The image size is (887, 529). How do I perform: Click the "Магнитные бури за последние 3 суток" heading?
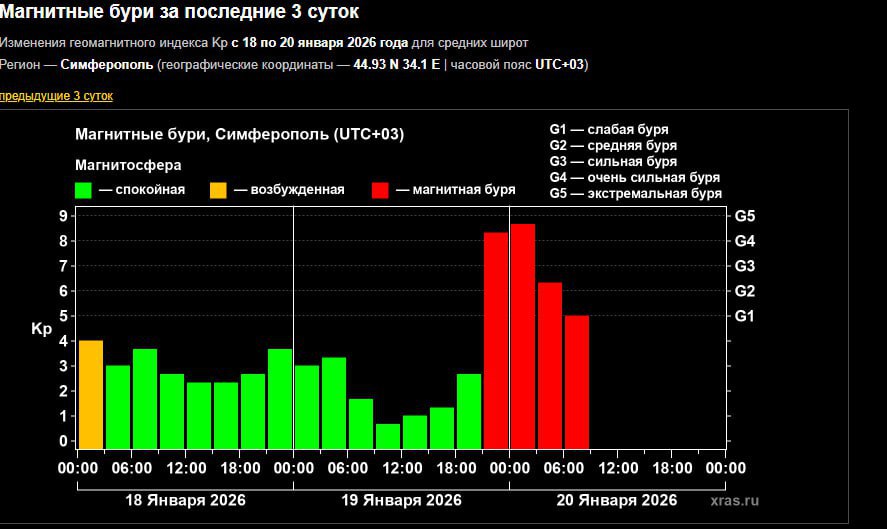[180, 13]
